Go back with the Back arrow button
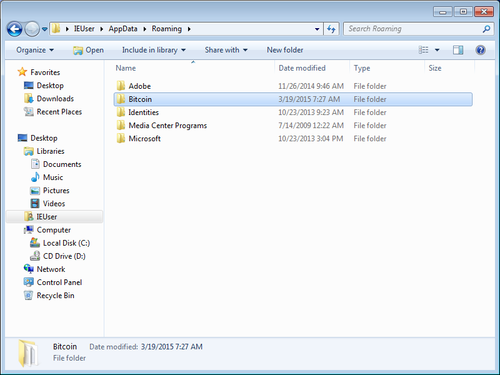This screenshot has width=500, height=375. pos(14,29)
